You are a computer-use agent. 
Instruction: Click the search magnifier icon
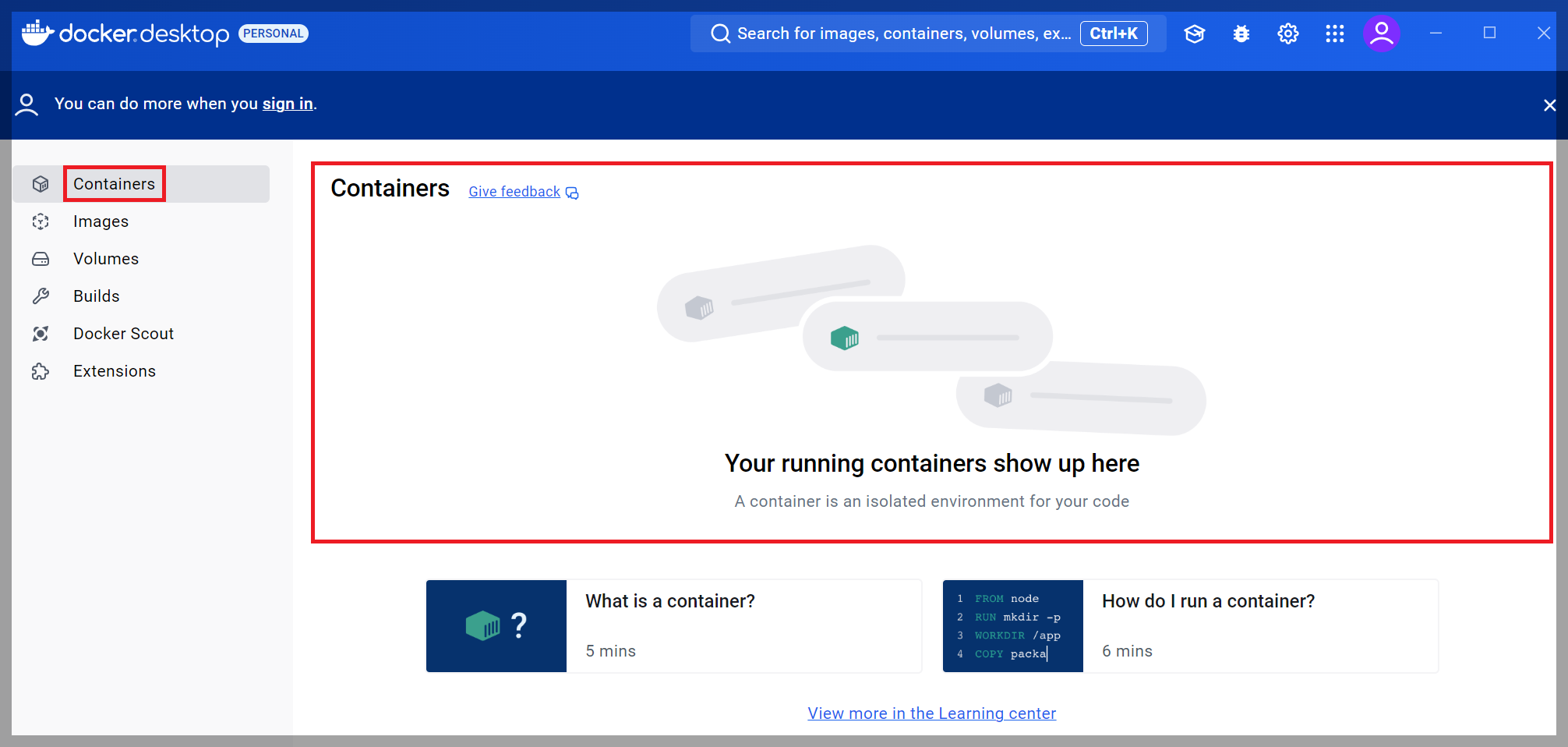(x=720, y=34)
